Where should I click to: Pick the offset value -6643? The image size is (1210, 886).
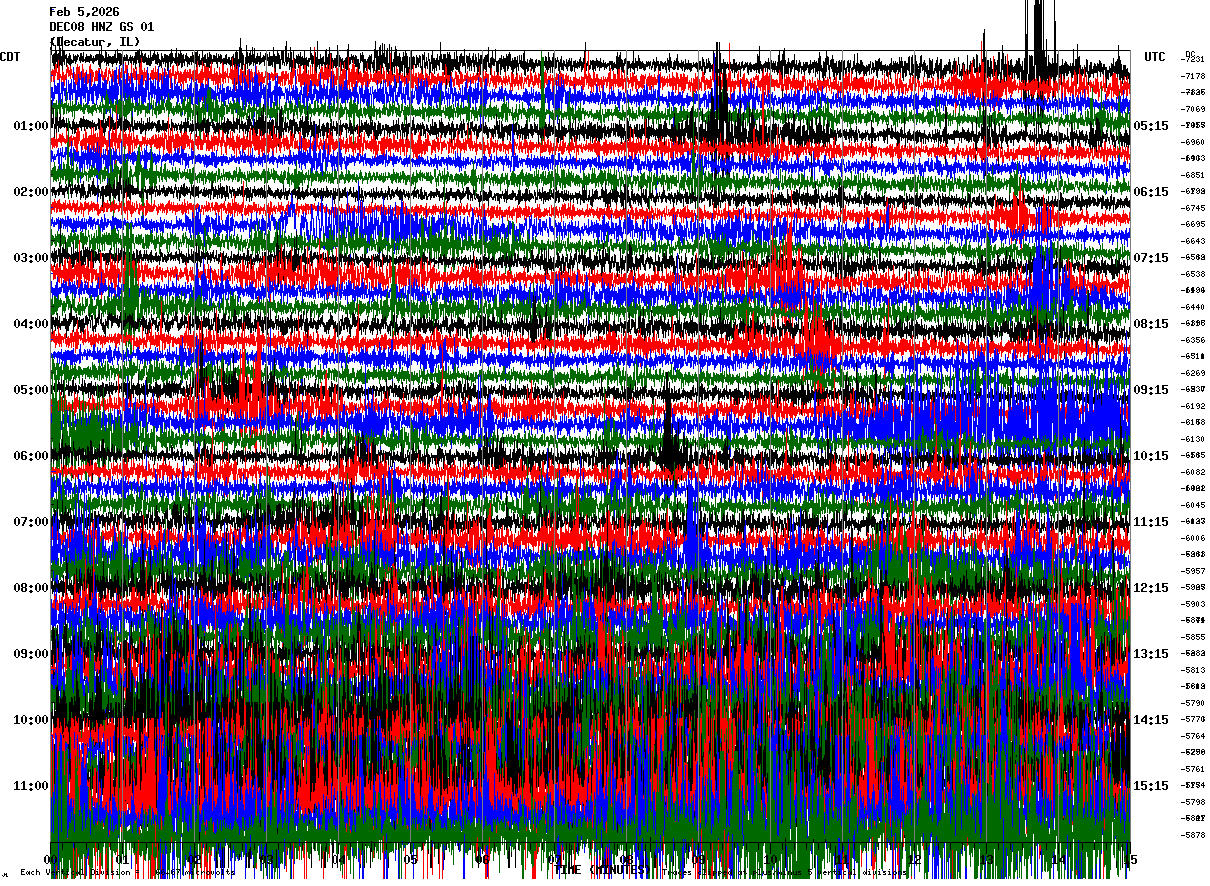pyautogui.click(x=1194, y=241)
